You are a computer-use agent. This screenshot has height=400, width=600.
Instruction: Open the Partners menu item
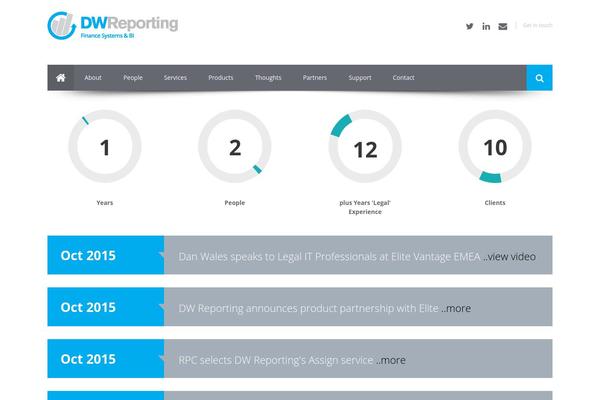click(x=315, y=78)
